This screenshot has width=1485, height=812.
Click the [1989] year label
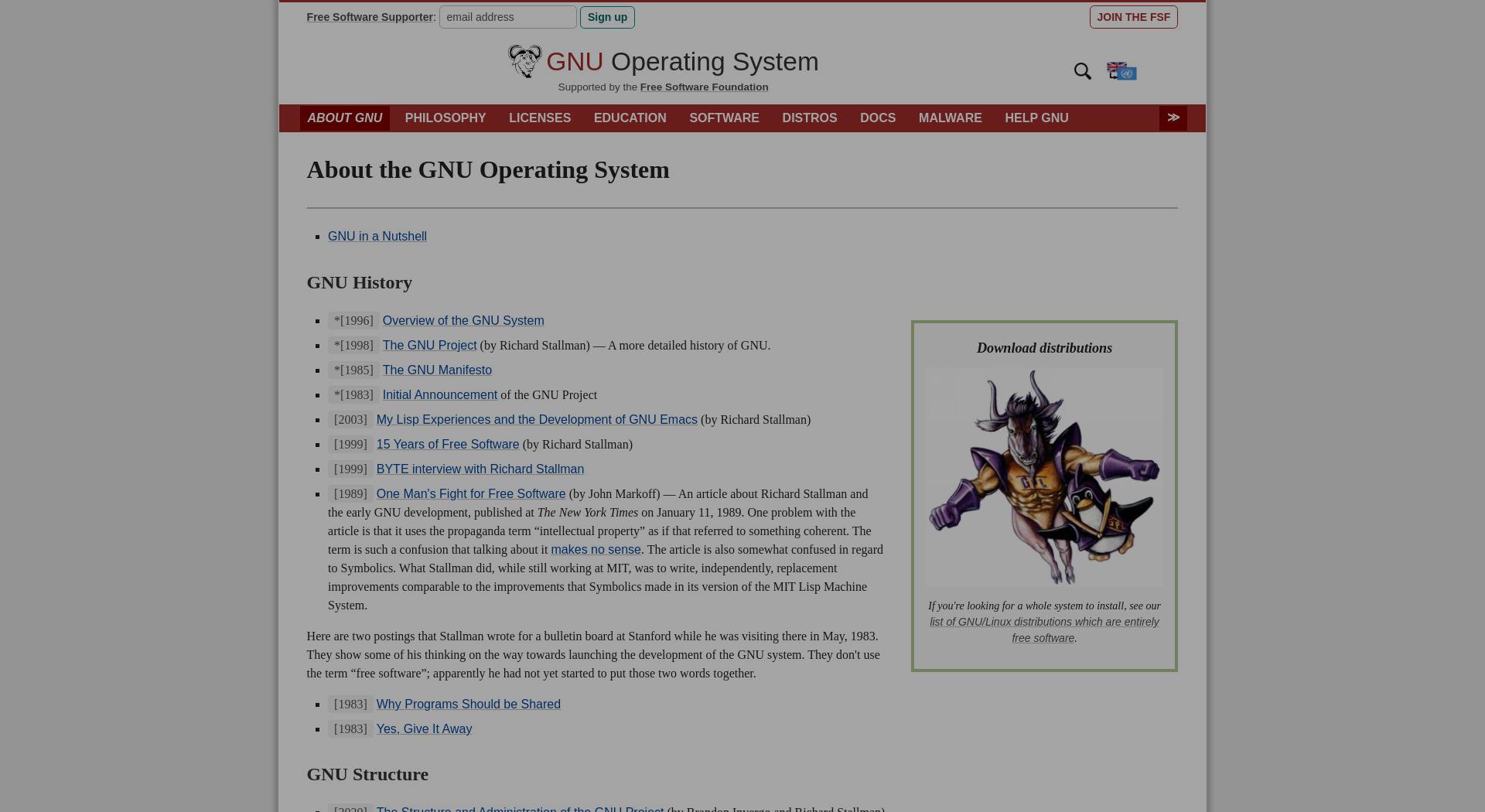(x=350, y=493)
